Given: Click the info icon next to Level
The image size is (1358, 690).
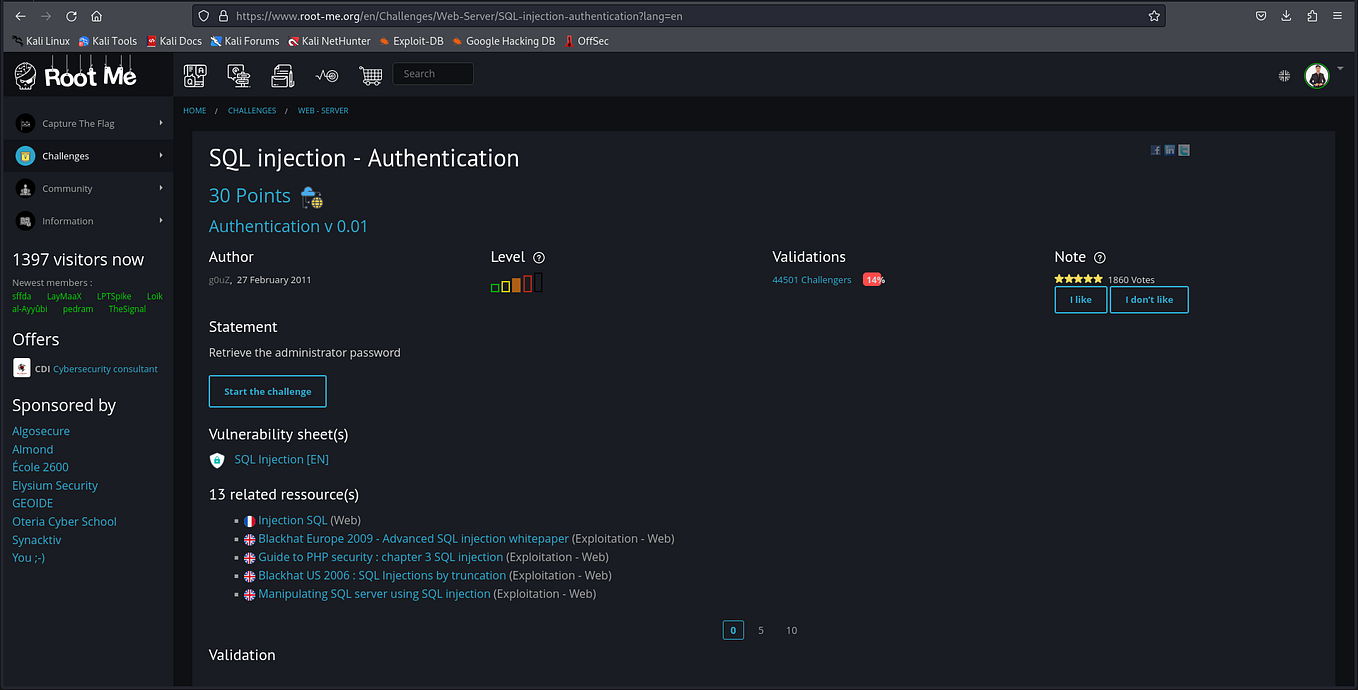Looking at the screenshot, I should click(x=539, y=257).
